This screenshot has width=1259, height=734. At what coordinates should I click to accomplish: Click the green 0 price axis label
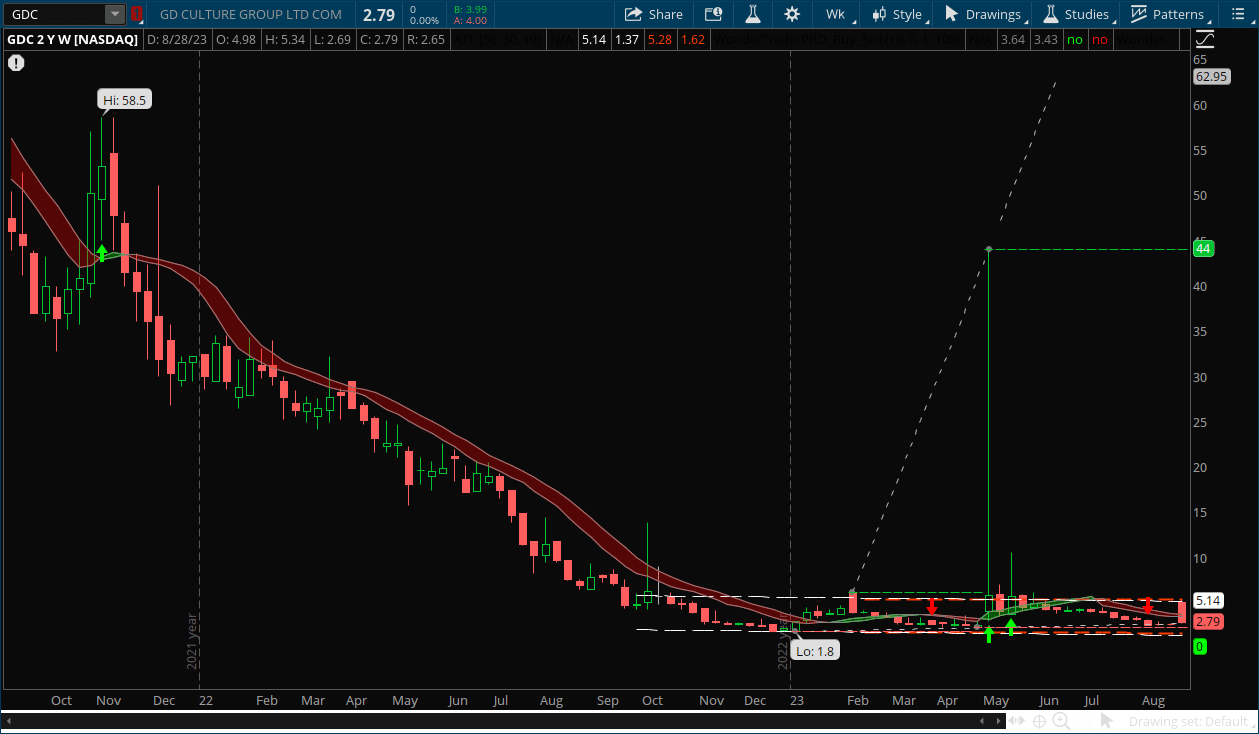1200,646
